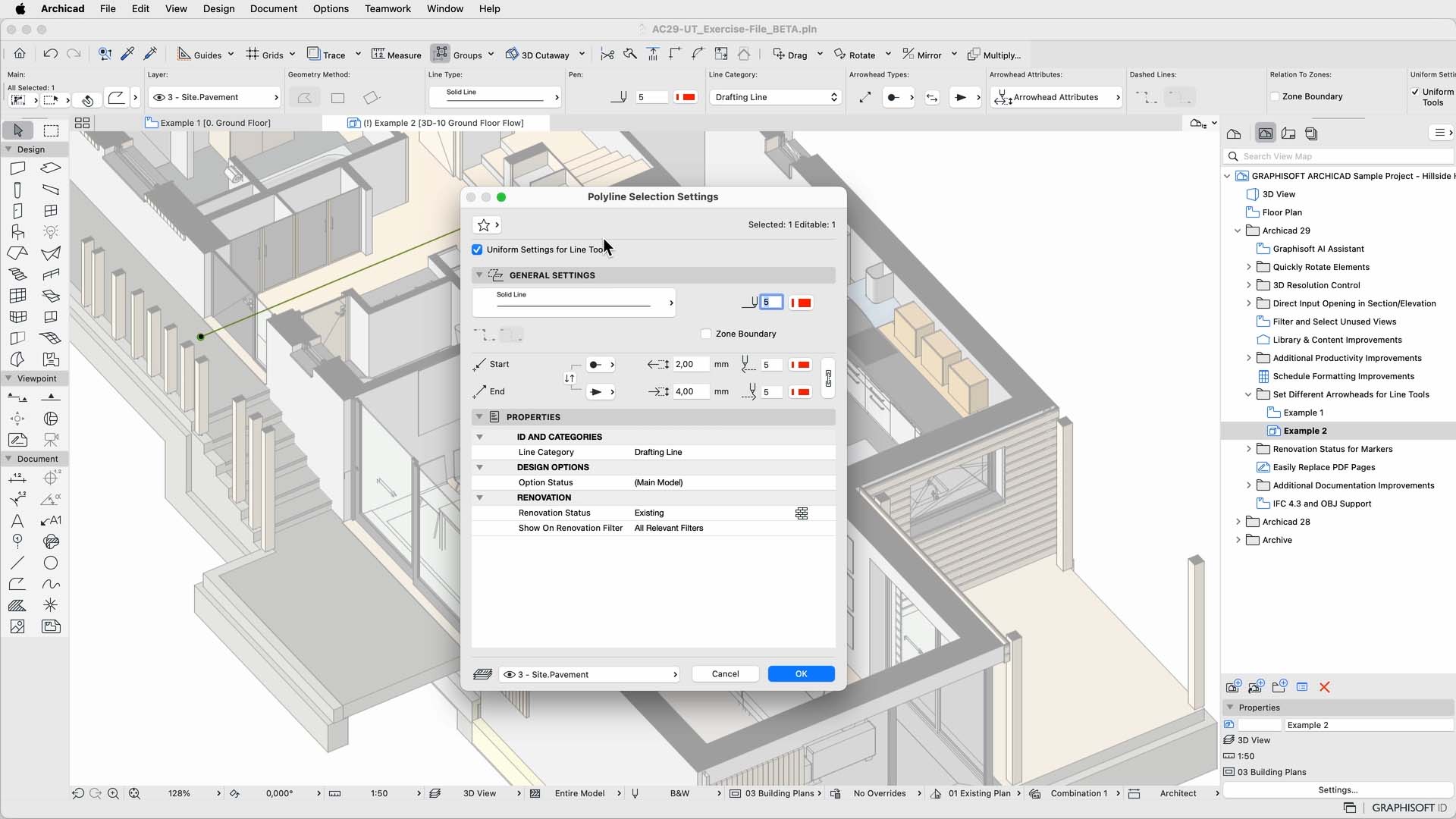Click the Cancel button
1456x819 pixels.
tap(725, 674)
